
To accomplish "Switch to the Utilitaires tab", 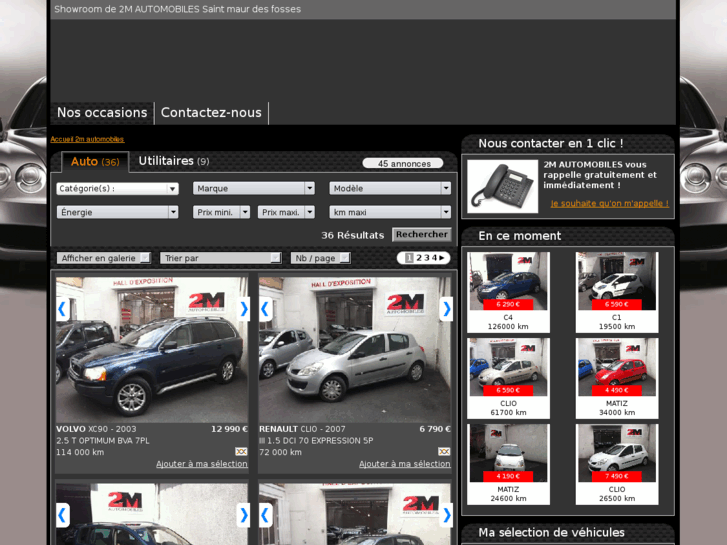I will (173, 161).
